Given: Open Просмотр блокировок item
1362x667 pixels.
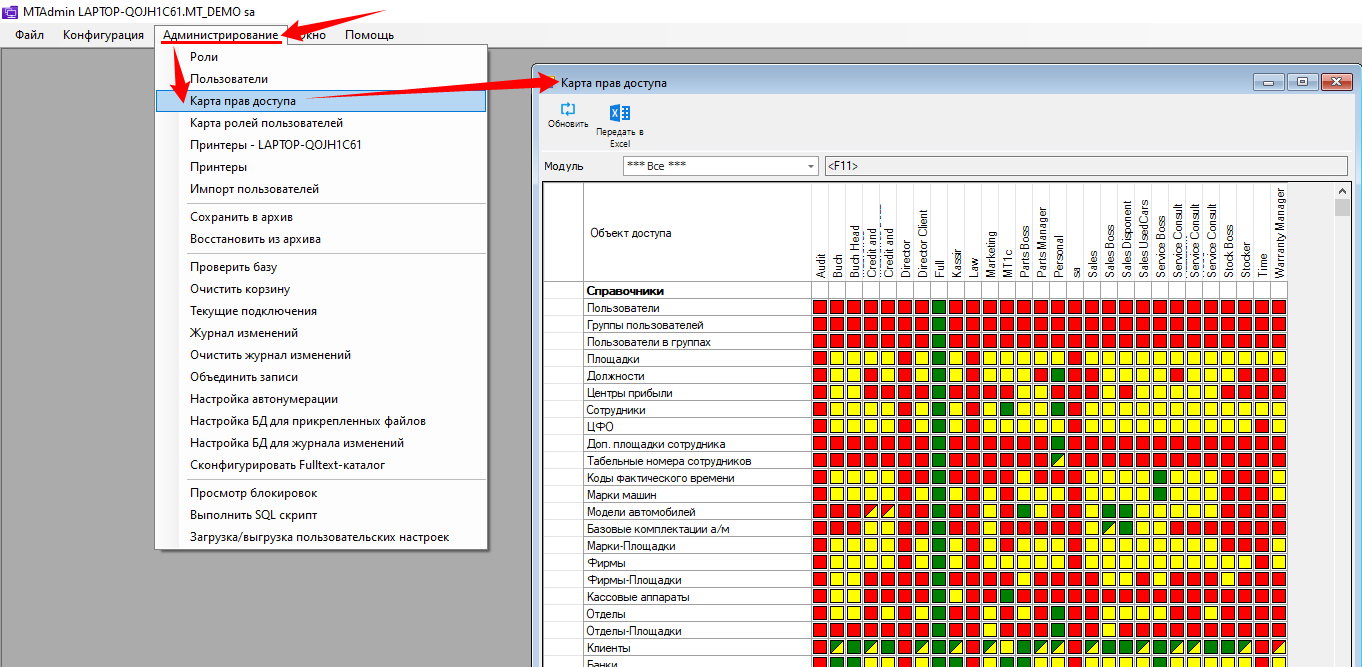Looking at the screenshot, I should pos(253,493).
